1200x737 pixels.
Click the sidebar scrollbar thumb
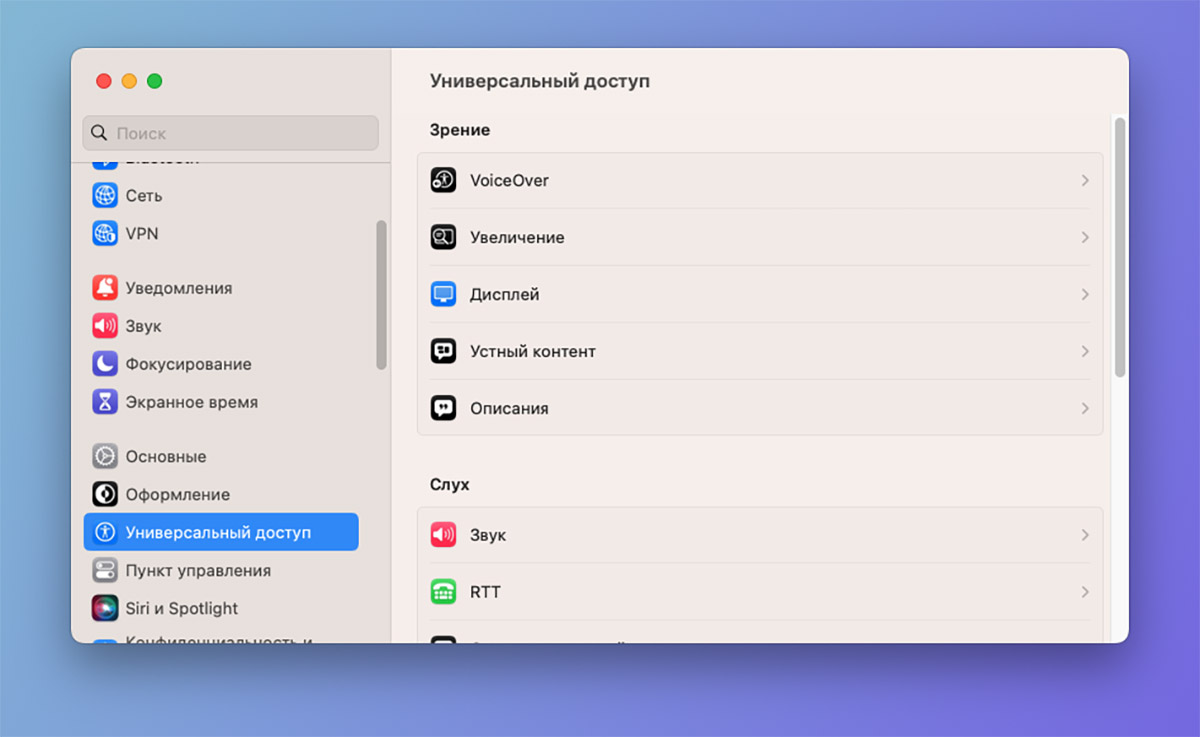(x=381, y=295)
